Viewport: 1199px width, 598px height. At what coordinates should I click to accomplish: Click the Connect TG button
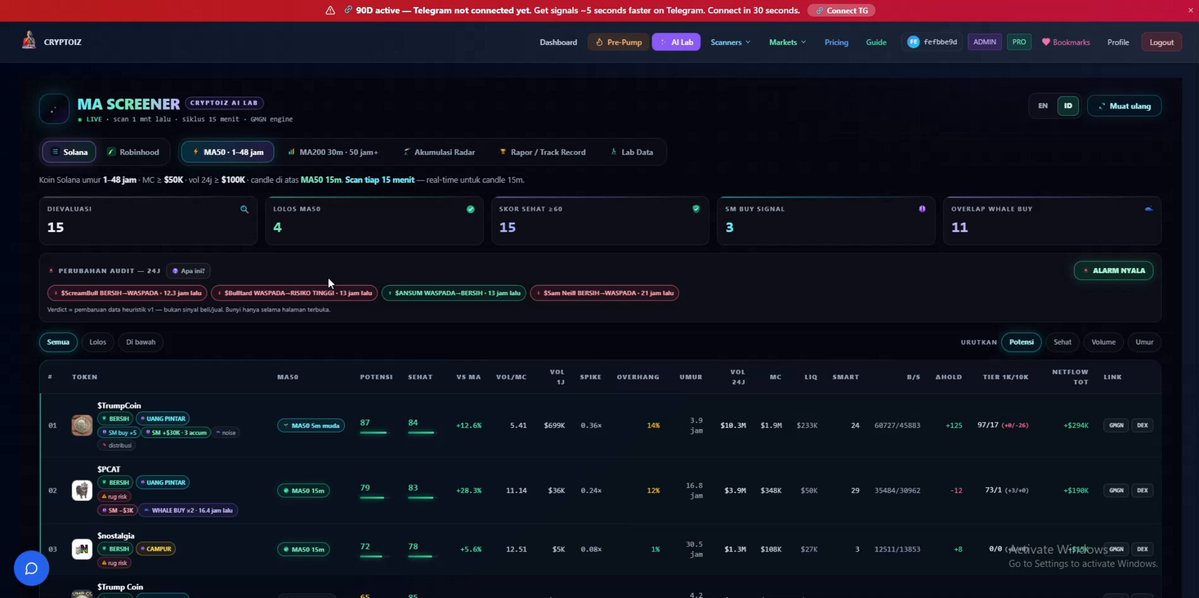pyautogui.click(x=841, y=11)
